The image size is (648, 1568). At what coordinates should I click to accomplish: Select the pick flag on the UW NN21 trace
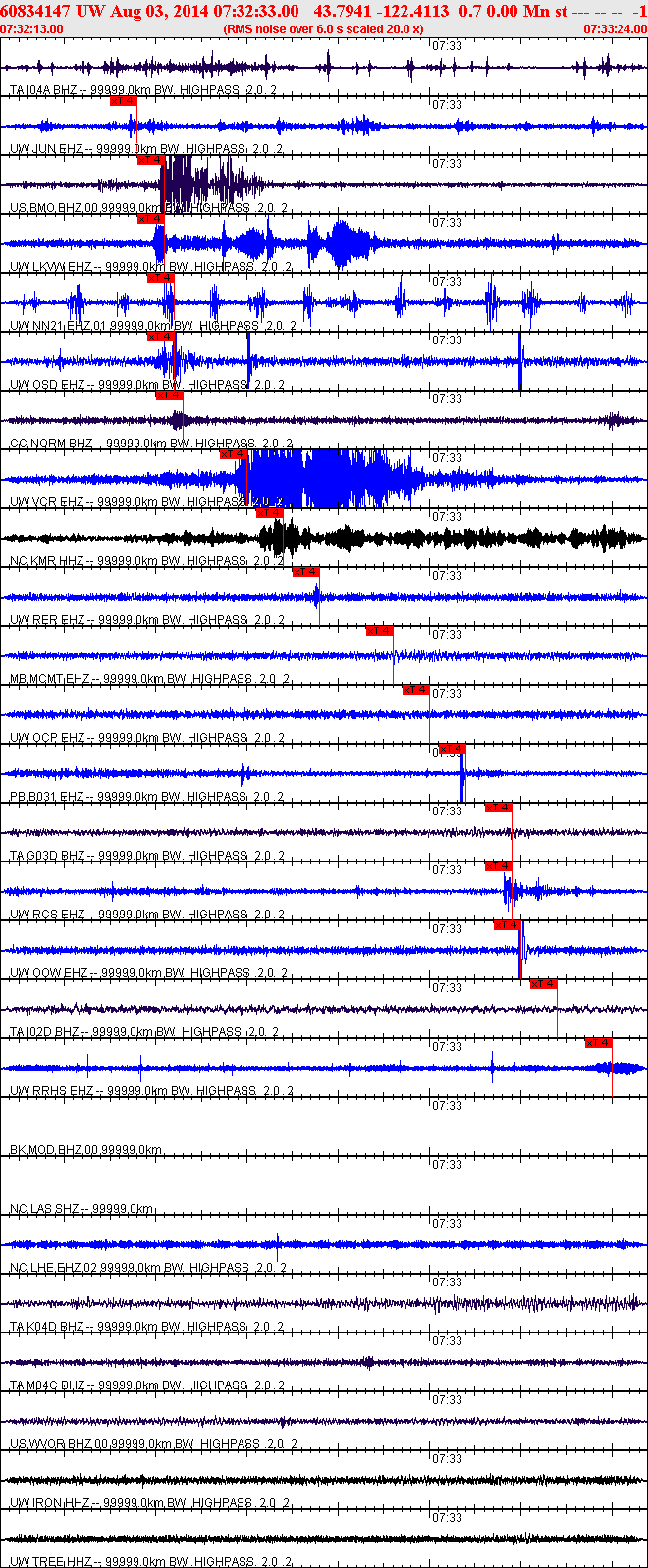(x=160, y=278)
